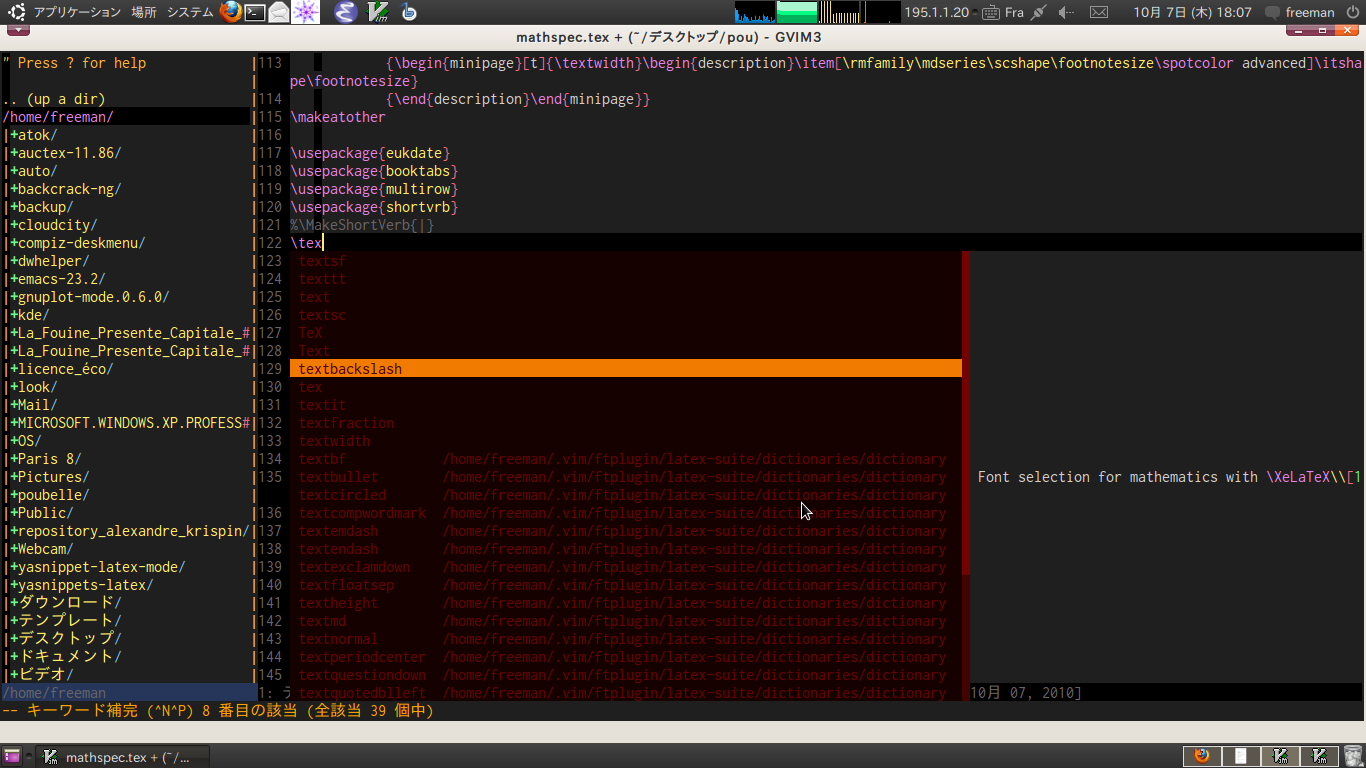
Task: Select textbullet completion entry
Action: coord(626,477)
